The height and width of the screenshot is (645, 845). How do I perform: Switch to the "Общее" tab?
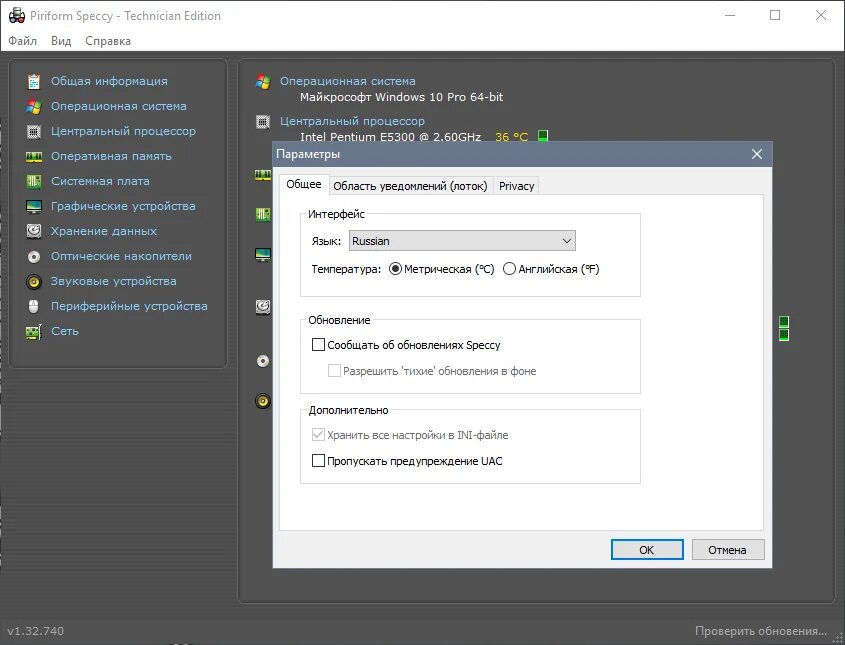[304, 184]
